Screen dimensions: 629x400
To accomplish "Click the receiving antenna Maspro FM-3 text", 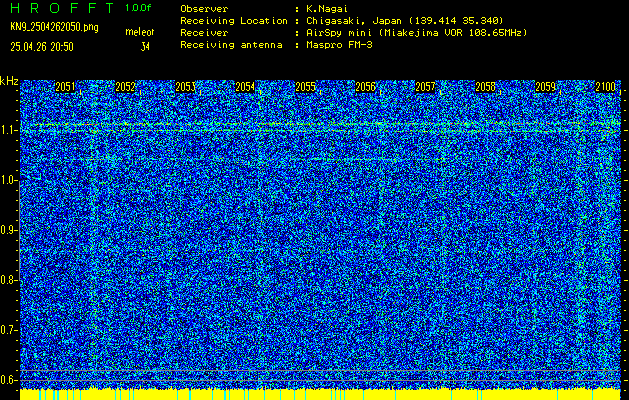I will coord(339,45).
